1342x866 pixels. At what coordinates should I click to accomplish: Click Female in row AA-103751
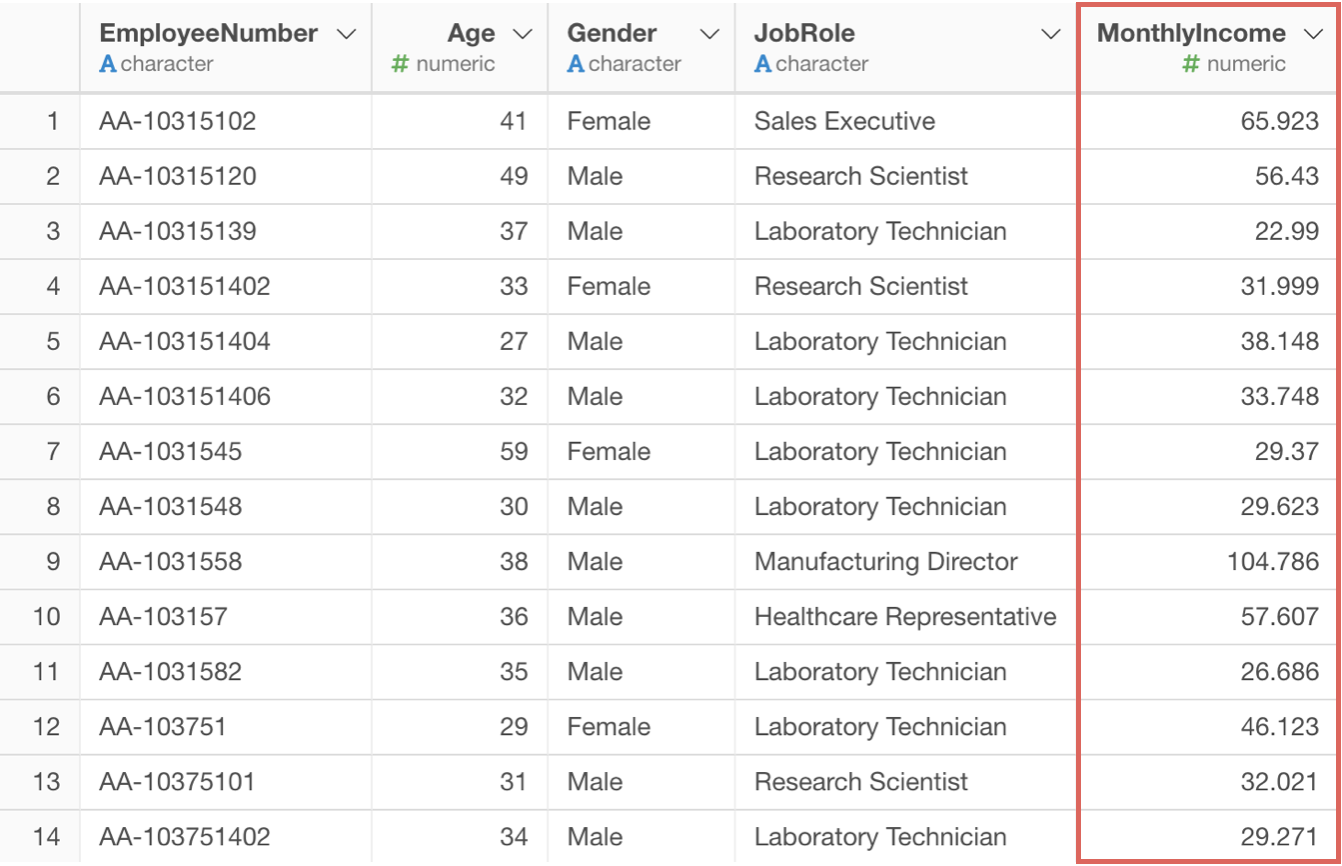tap(641, 727)
